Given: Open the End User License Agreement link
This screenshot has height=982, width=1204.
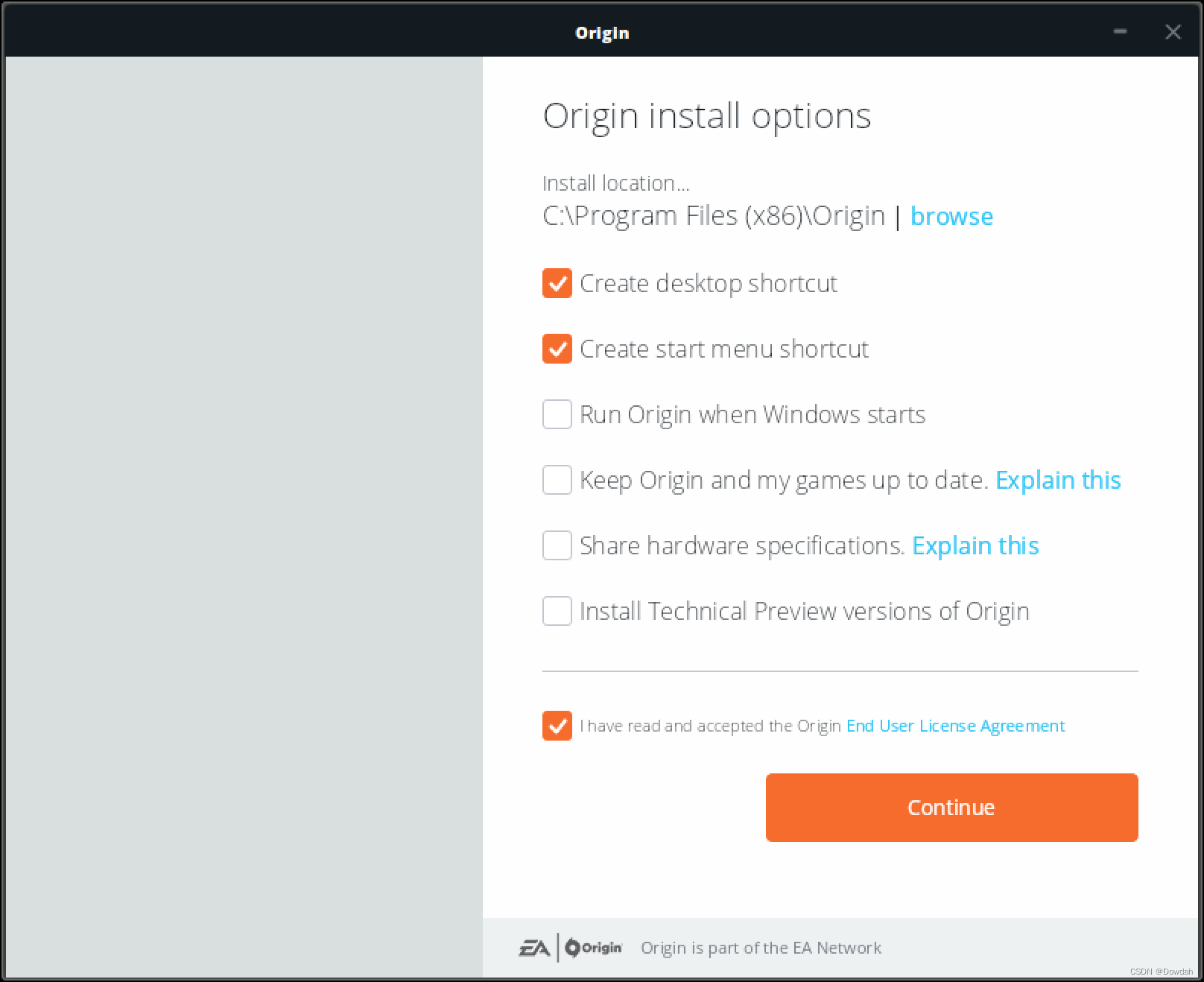Looking at the screenshot, I should click(x=955, y=726).
